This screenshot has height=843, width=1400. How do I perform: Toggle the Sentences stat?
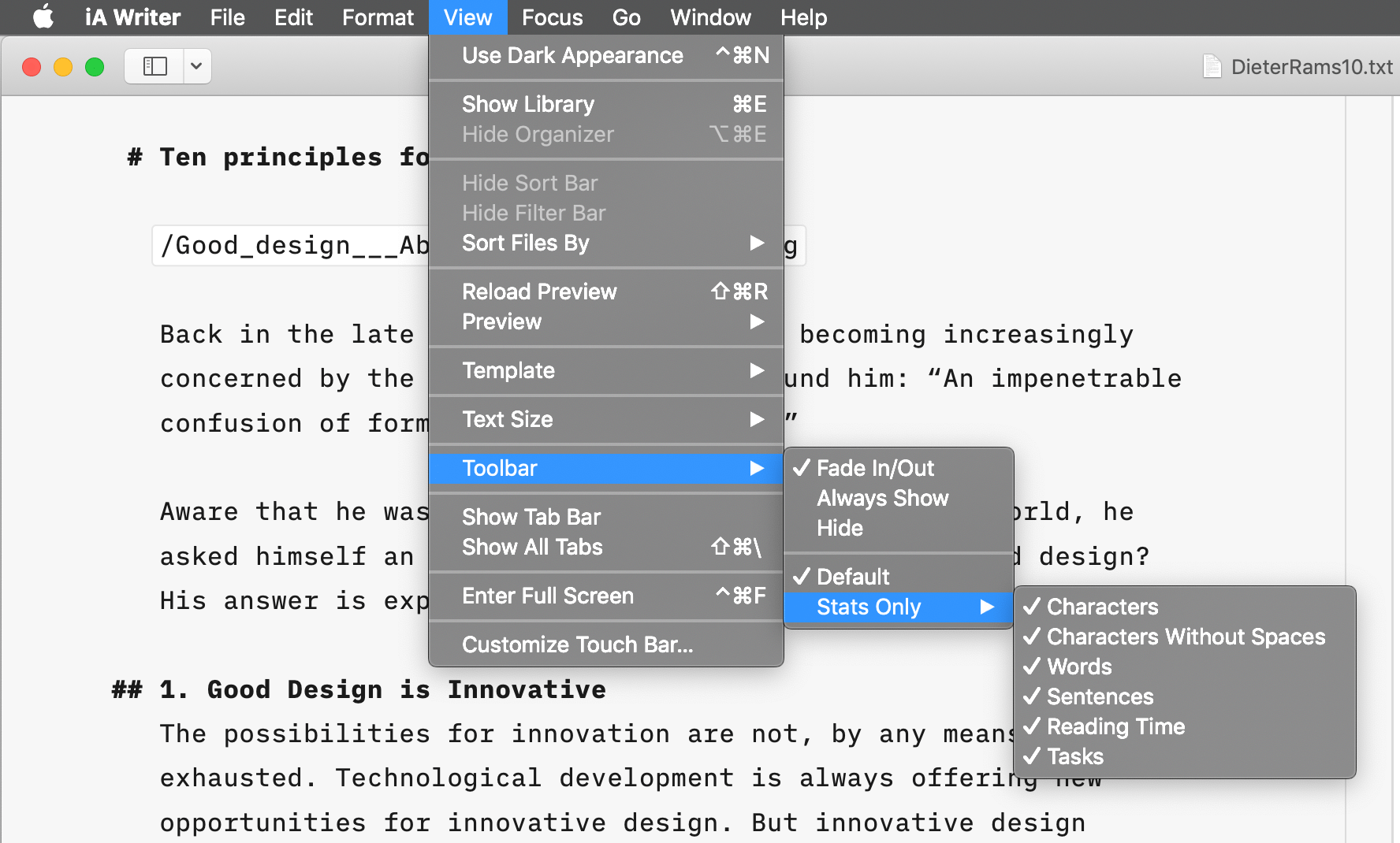(x=1185, y=696)
